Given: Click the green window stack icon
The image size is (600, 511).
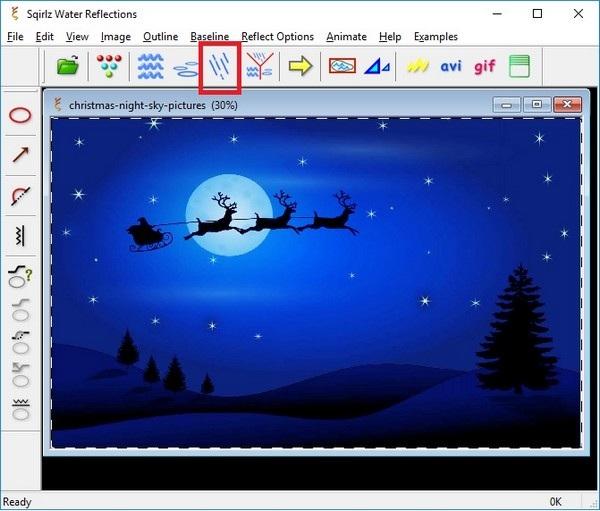Looking at the screenshot, I should pos(519,66).
